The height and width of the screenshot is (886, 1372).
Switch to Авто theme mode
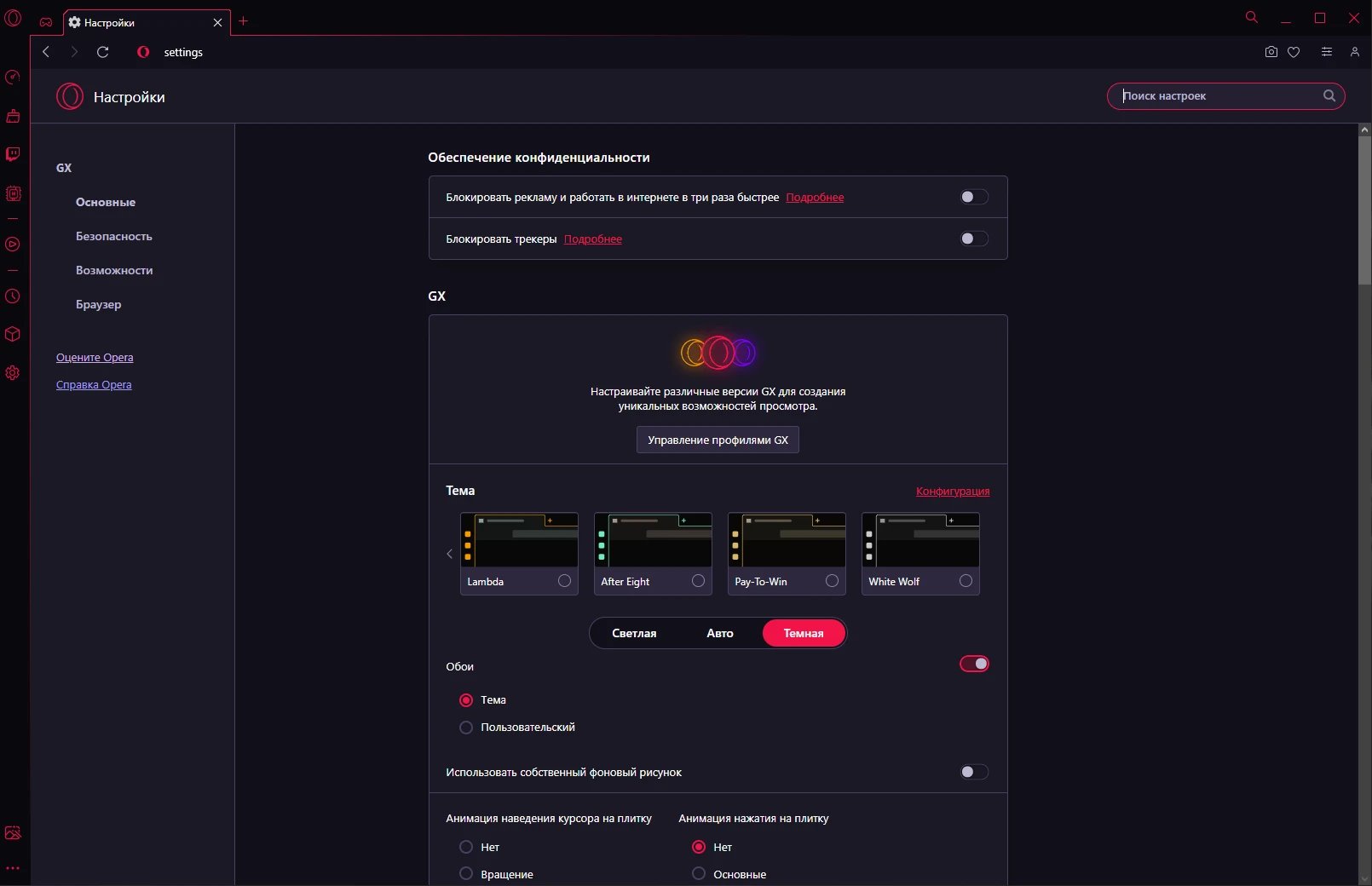point(720,633)
